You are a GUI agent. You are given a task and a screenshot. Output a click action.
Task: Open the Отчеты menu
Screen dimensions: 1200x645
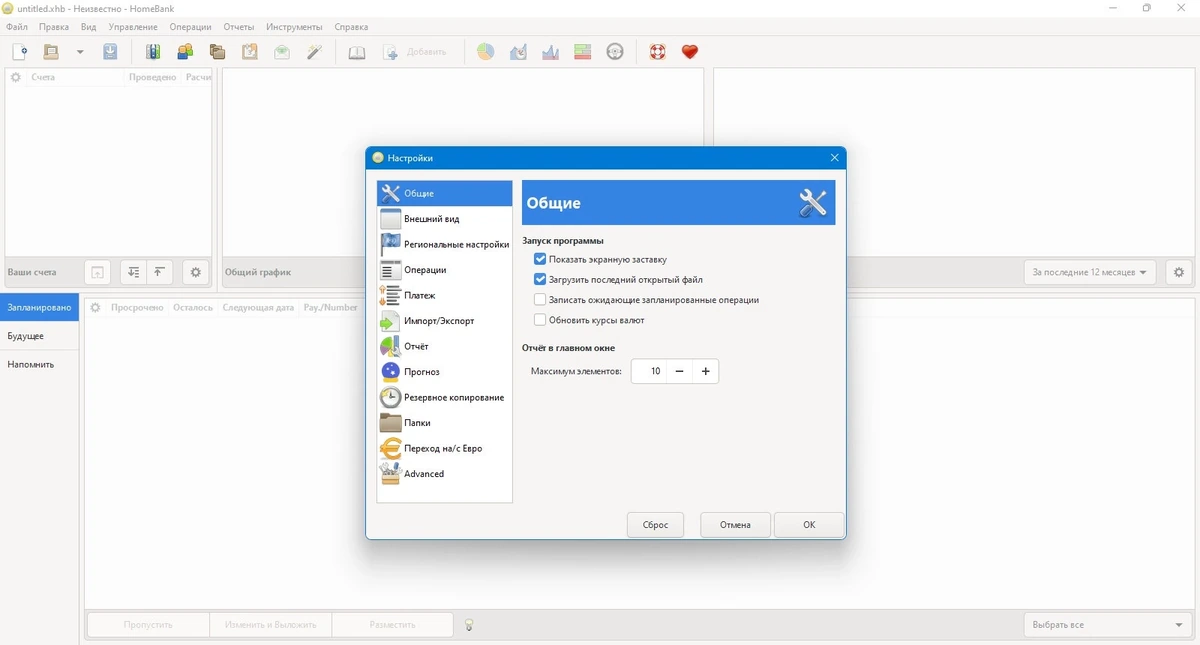tap(239, 27)
